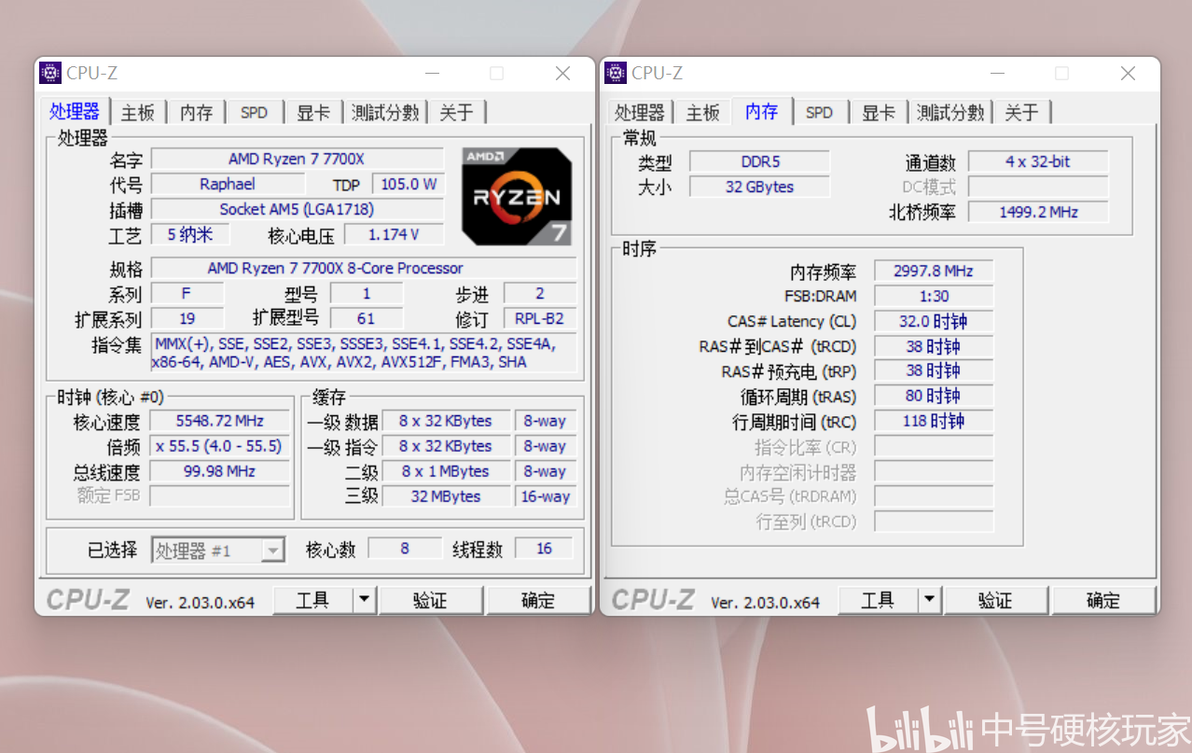
Task: Click the 2997.8 MHz memory frequency value
Action: 934,271
